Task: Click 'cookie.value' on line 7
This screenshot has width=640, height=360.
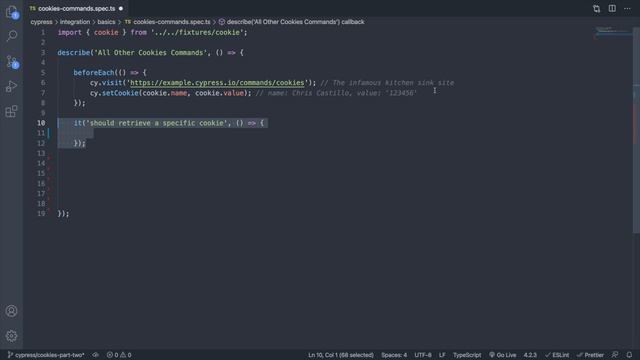Action: click(219, 93)
